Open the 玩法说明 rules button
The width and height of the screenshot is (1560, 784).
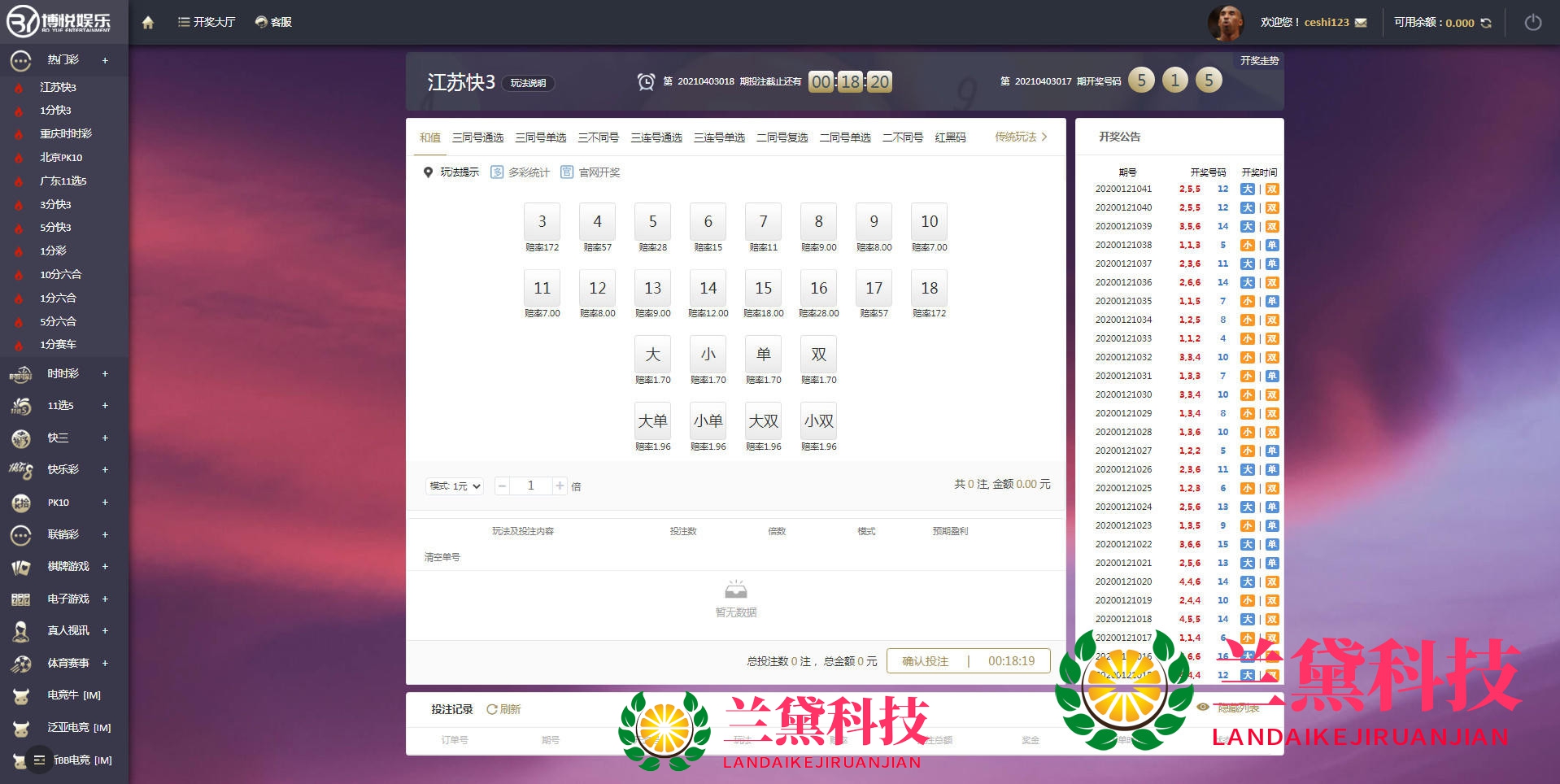(528, 83)
